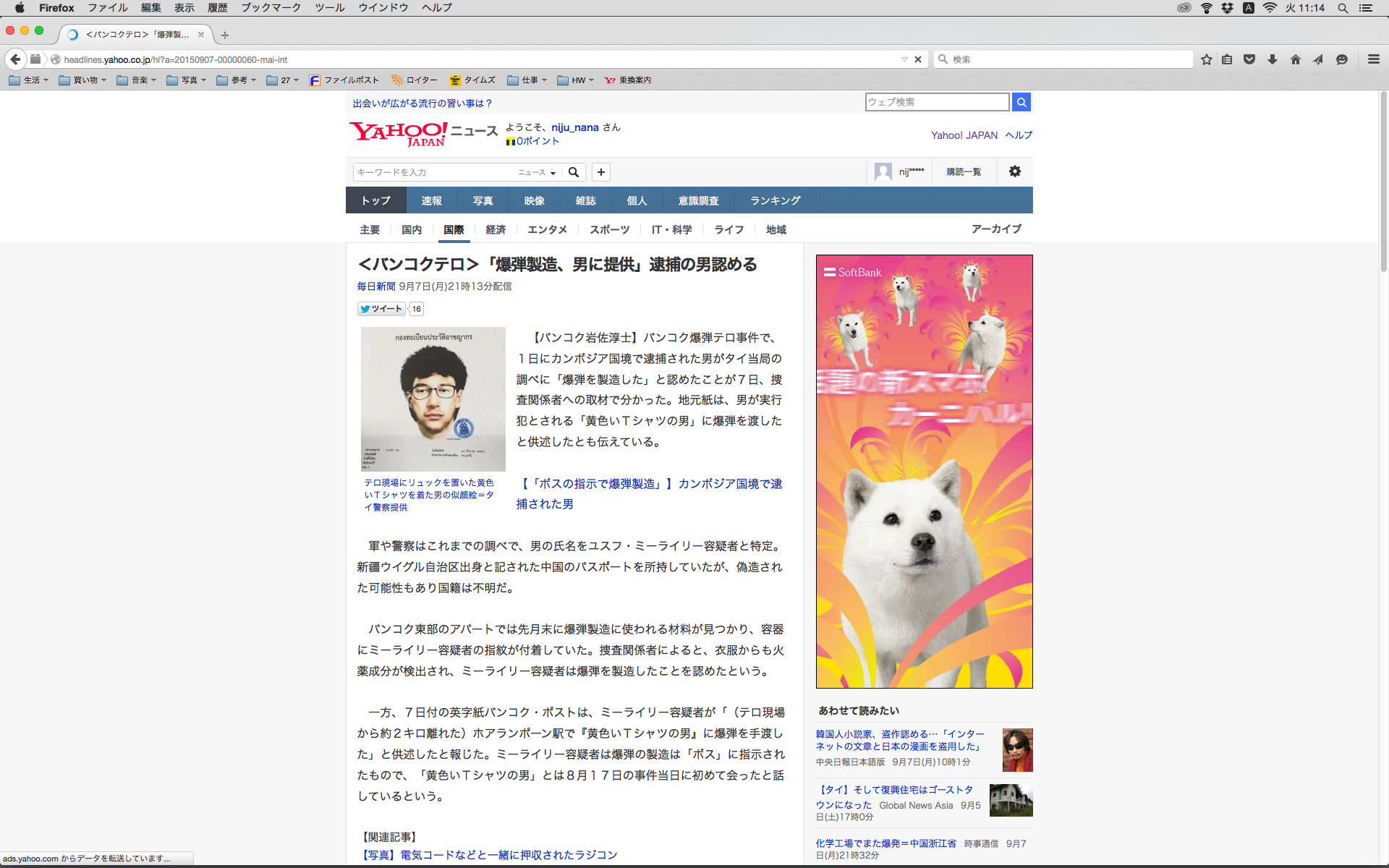Screen dimensions: 1389x868
Task: Expand the 生活 bookmarks folder
Action: [x=29, y=80]
